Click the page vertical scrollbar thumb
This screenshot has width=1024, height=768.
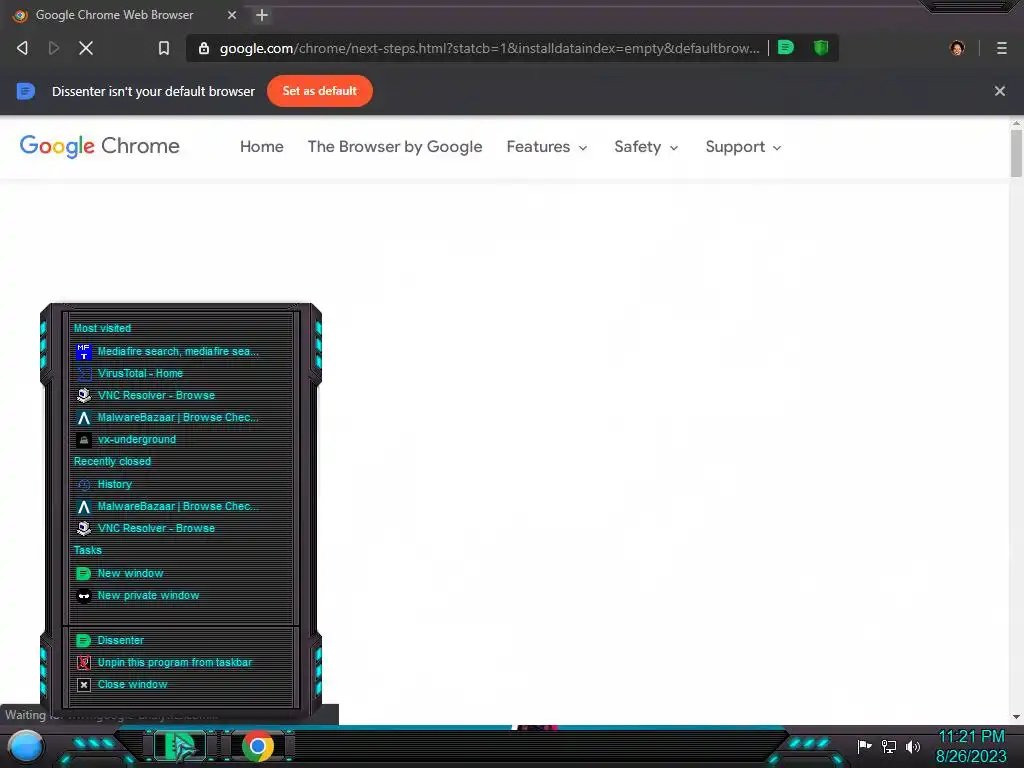click(1016, 153)
